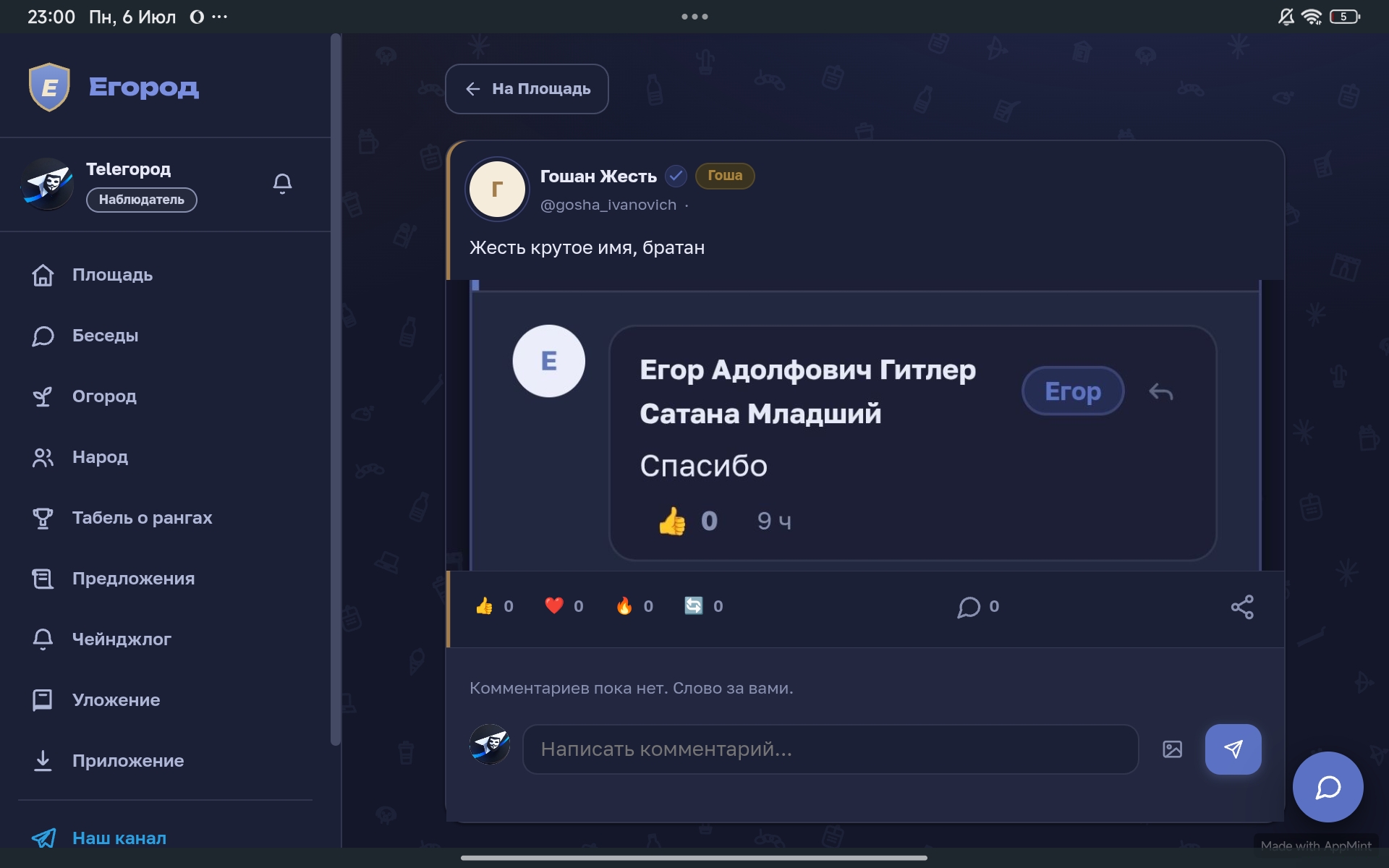Send the comment with paper plane button
This screenshot has height=868, width=1389.
coord(1233,749)
